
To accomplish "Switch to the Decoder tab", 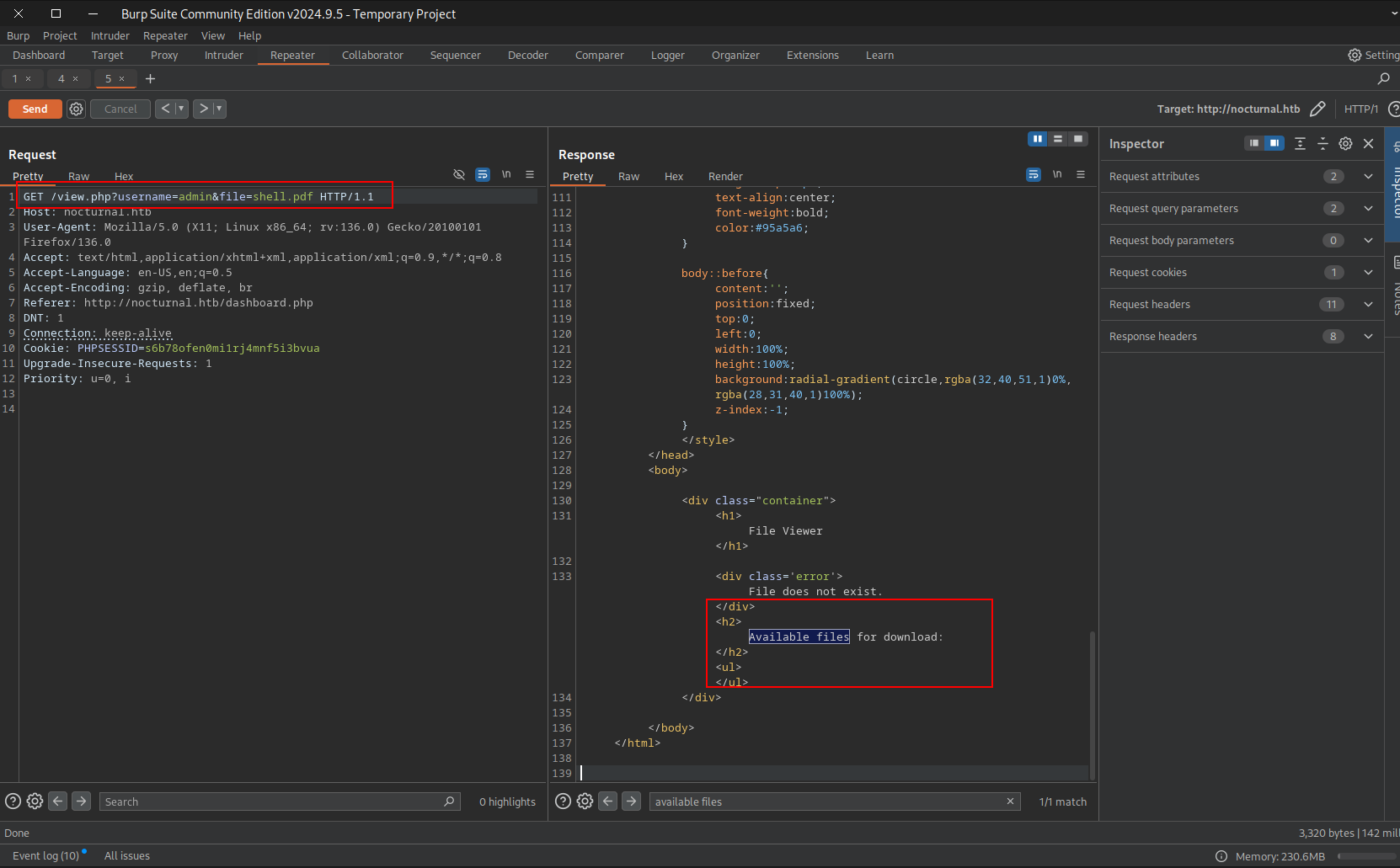I will pyautogui.click(x=527, y=56).
